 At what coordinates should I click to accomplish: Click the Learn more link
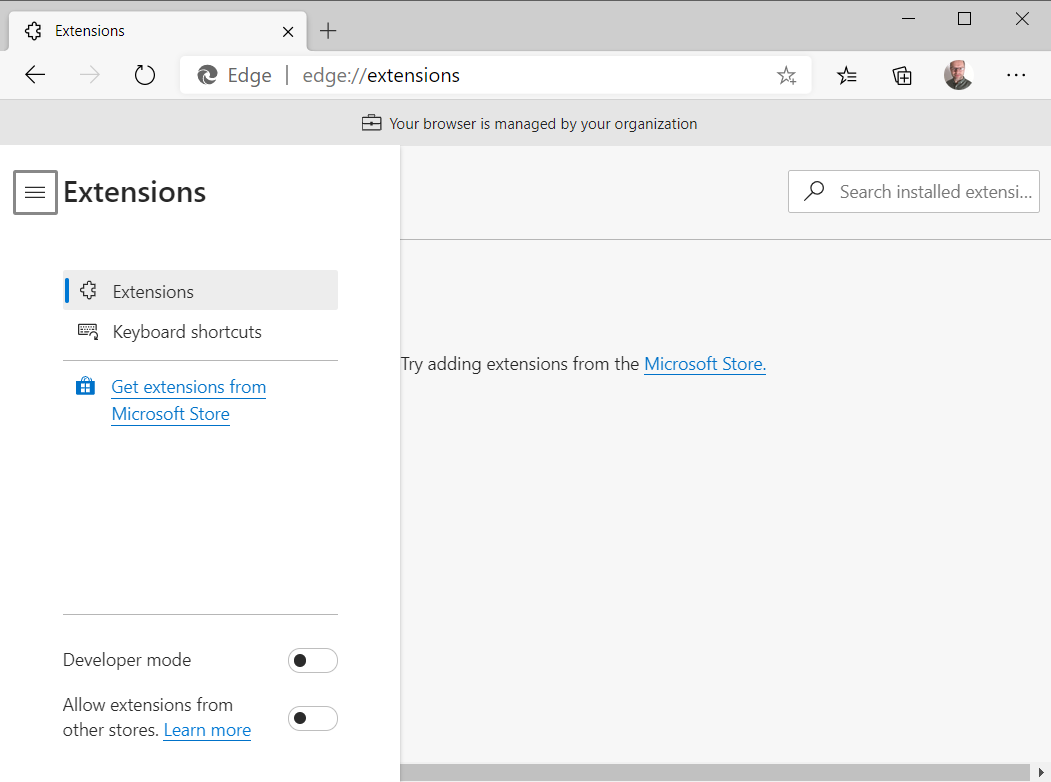(207, 730)
